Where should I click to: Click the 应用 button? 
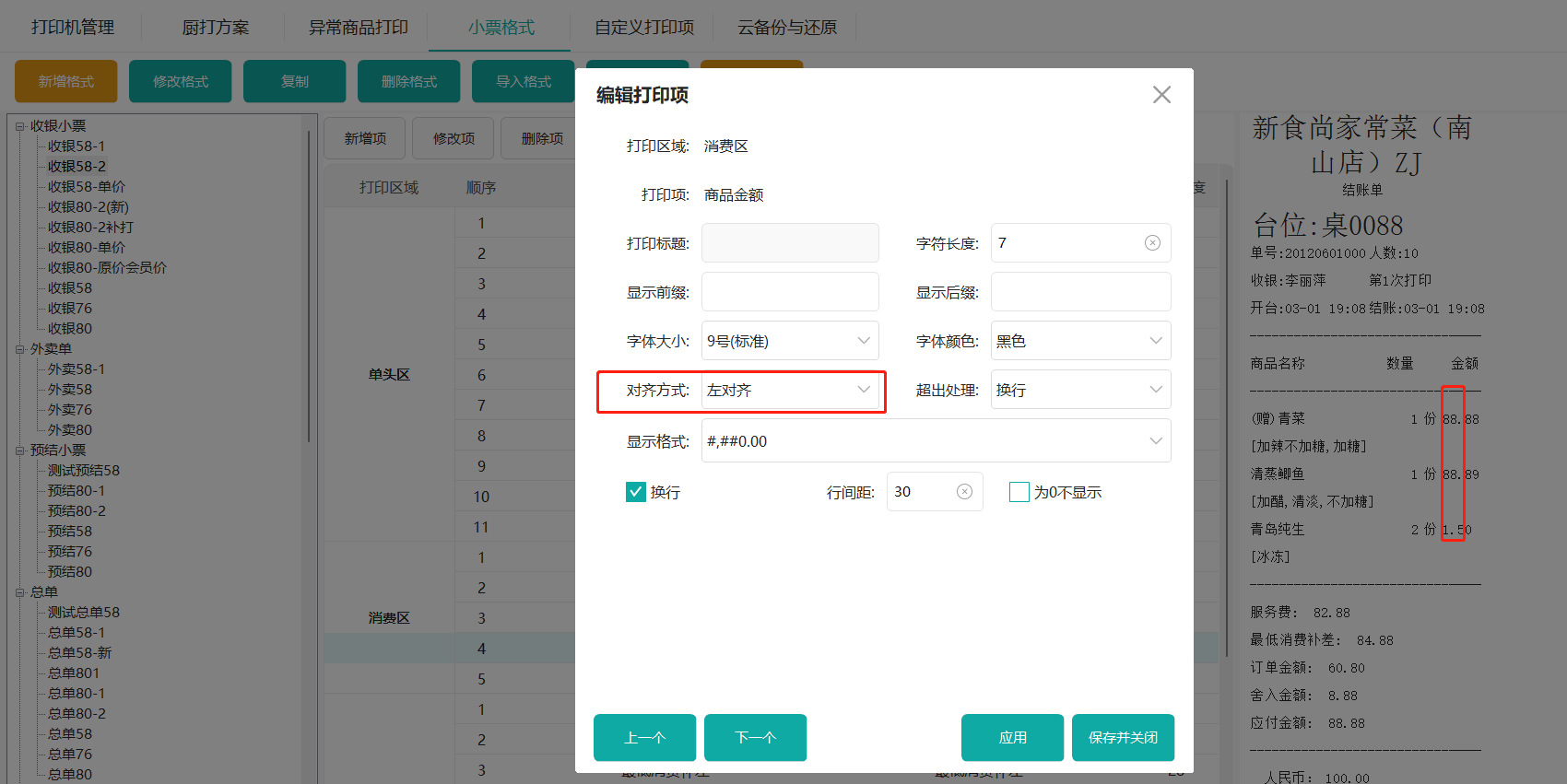[1012, 737]
